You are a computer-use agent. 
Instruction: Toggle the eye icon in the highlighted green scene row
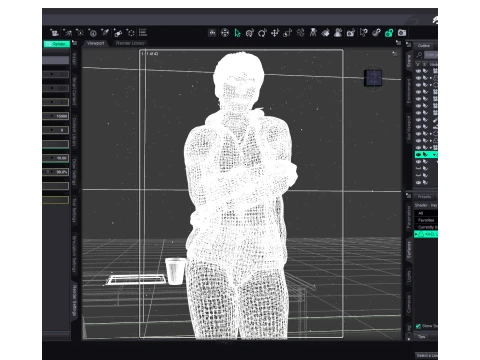click(419, 155)
